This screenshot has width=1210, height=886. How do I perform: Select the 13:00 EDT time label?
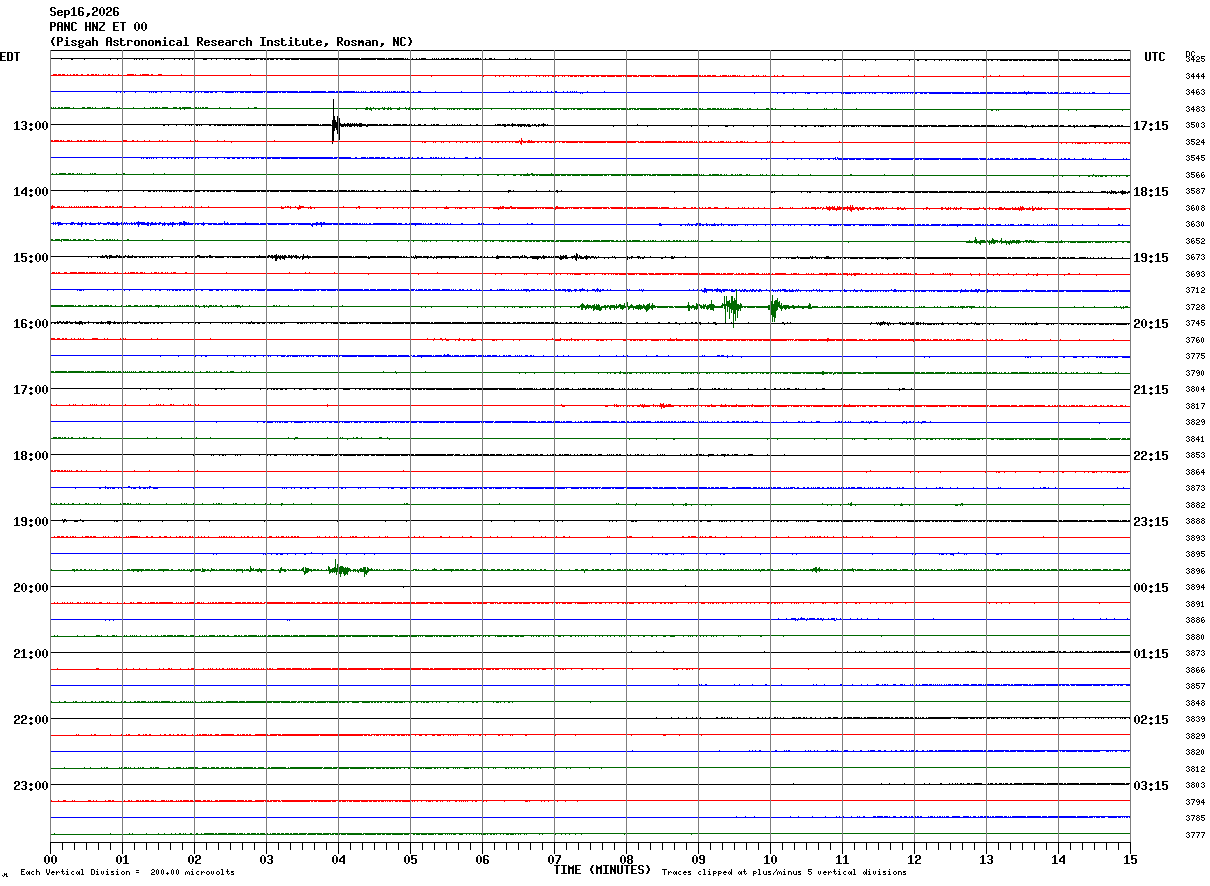point(31,126)
